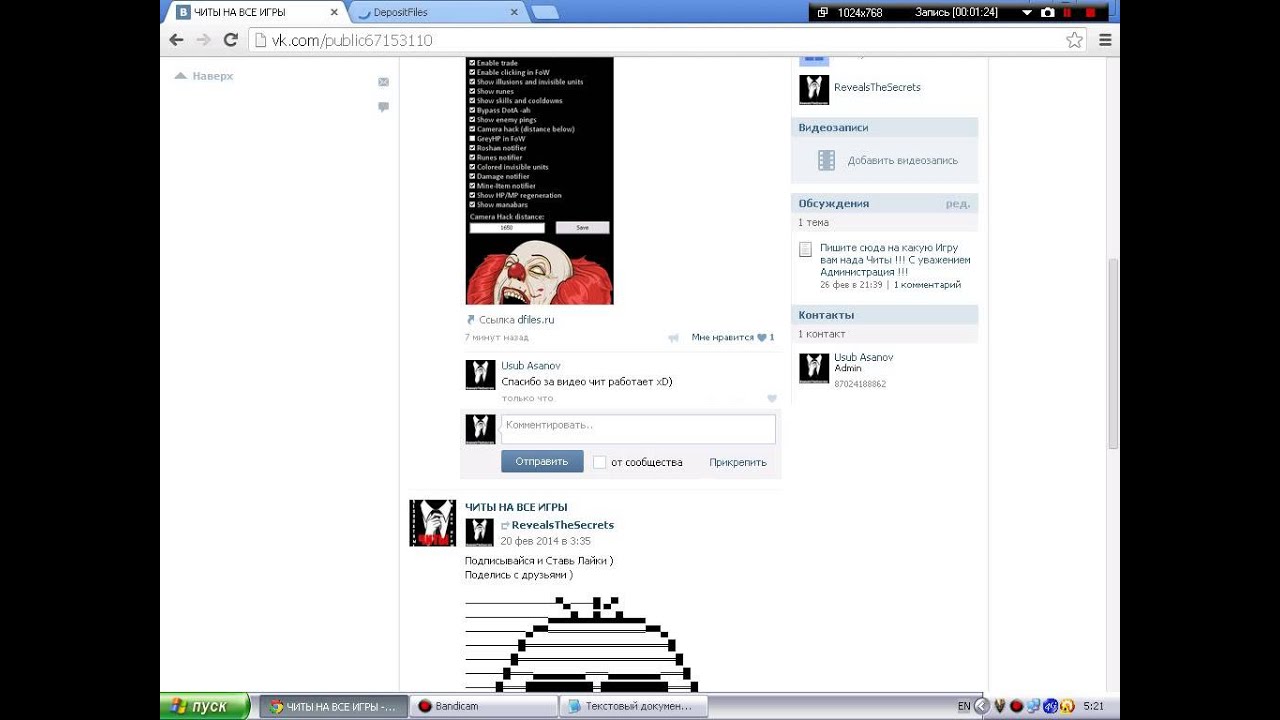Click the RevealsTheSecrets link in the sidebar
1280x720 pixels.
877,87
